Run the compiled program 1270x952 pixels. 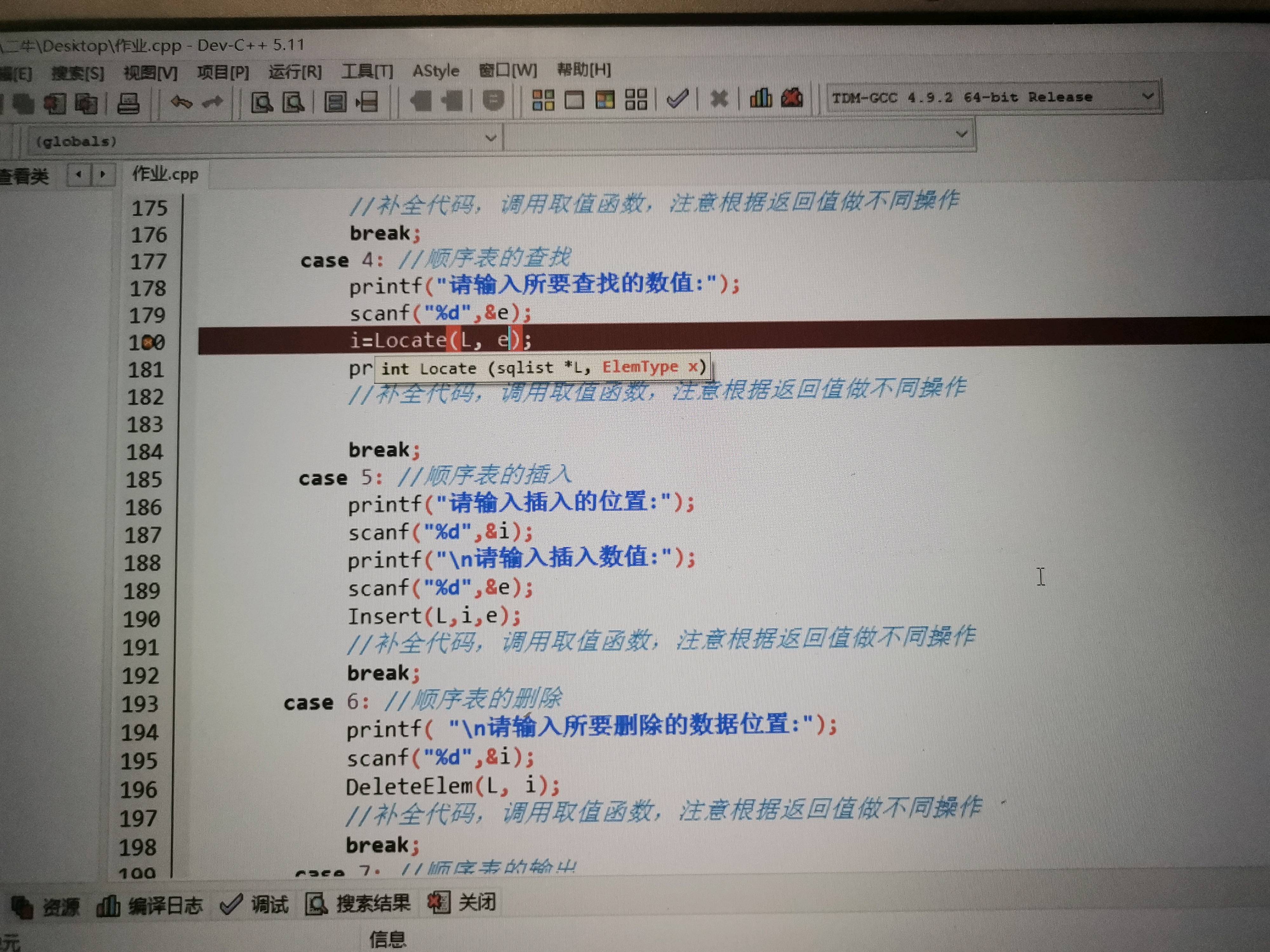574,99
